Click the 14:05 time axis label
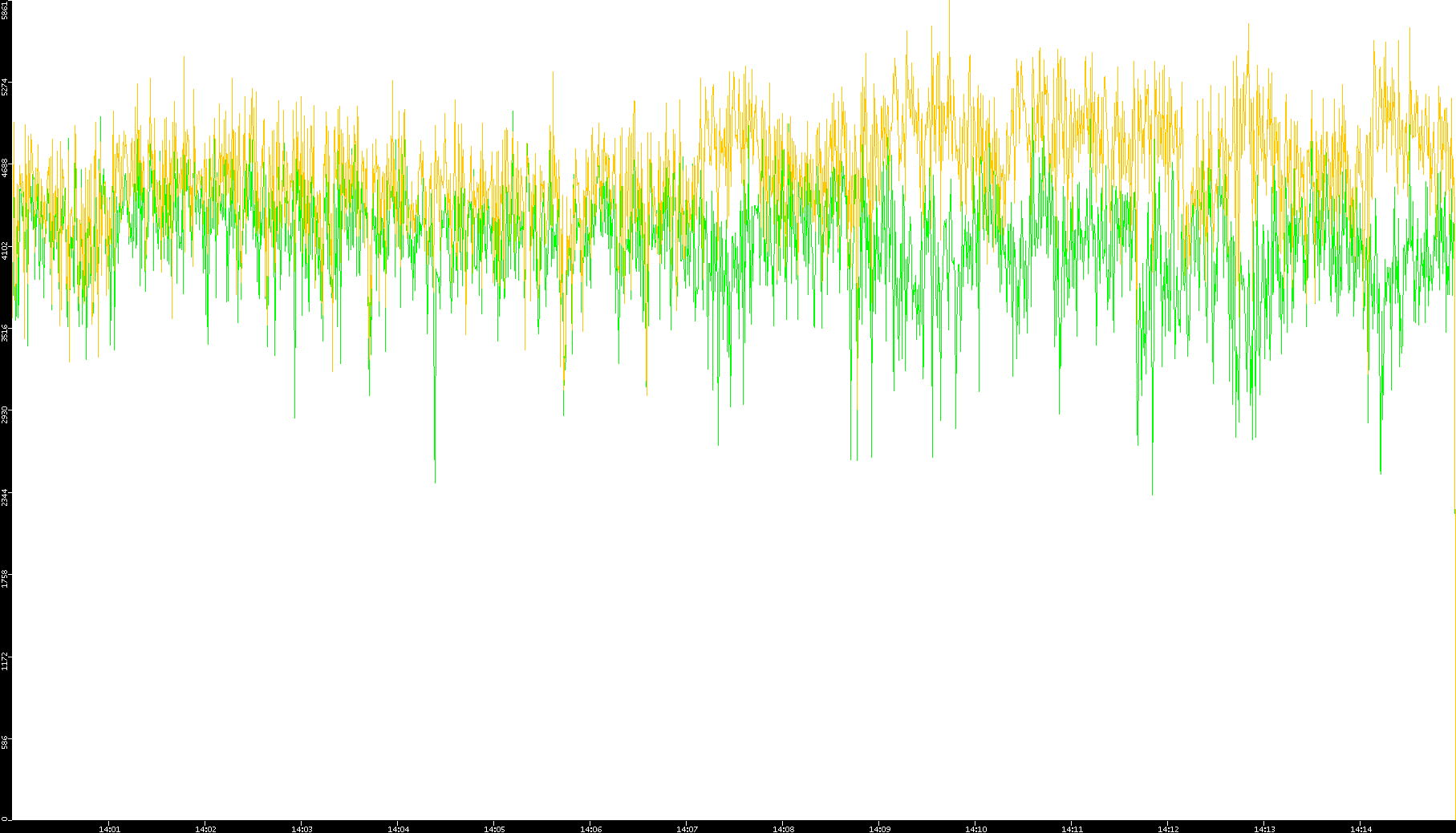The height and width of the screenshot is (833, 1456). [x=494, y=828]
